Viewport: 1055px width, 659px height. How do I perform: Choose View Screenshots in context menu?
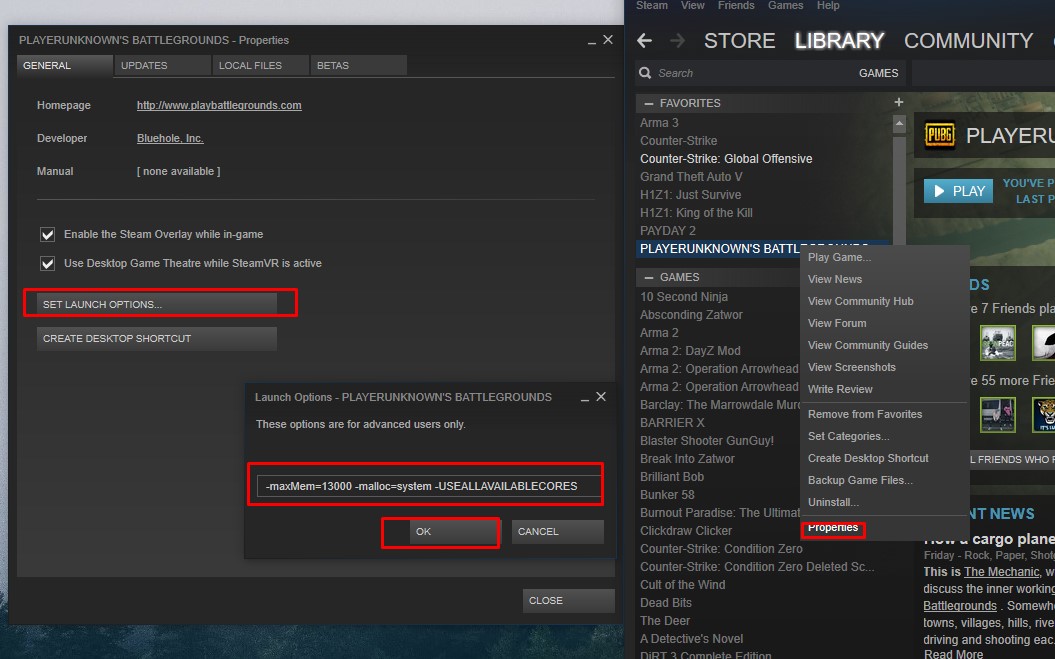point(884,367)
